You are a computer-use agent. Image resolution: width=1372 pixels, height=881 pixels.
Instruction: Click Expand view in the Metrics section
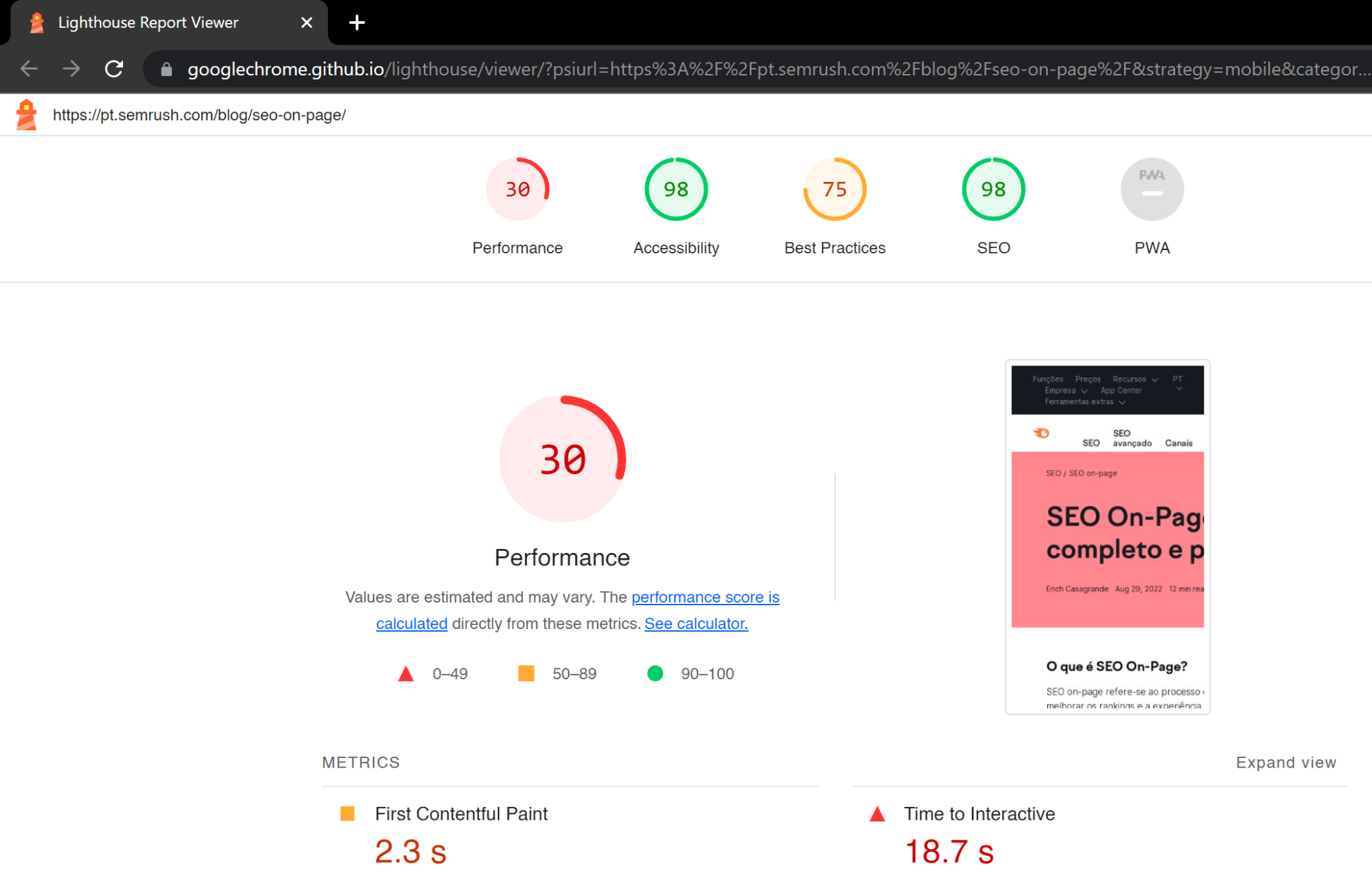pyautogui.click(x=1286, y=763)
